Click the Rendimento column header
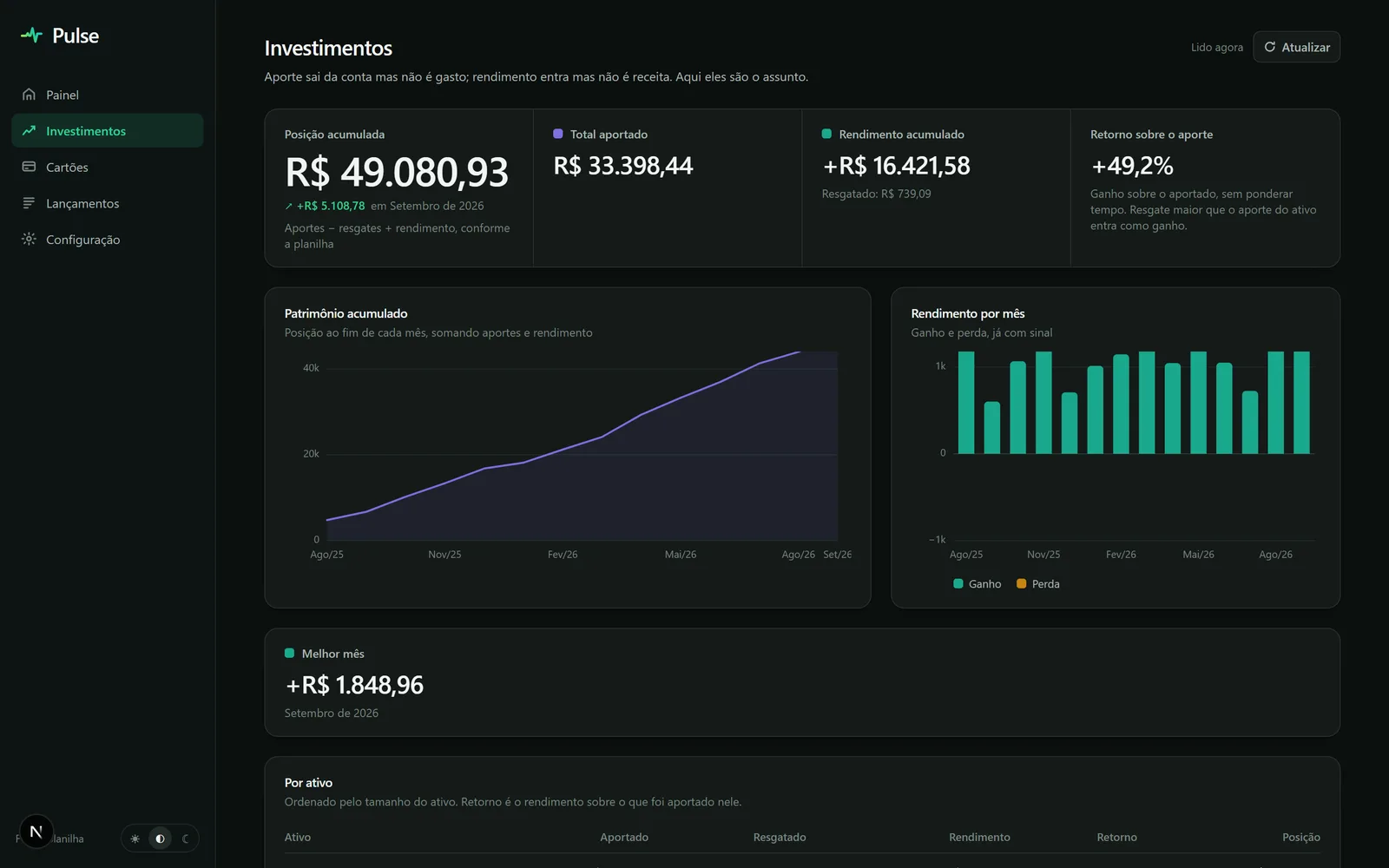The image size is (1389, 868). click(x=979, y=838)
